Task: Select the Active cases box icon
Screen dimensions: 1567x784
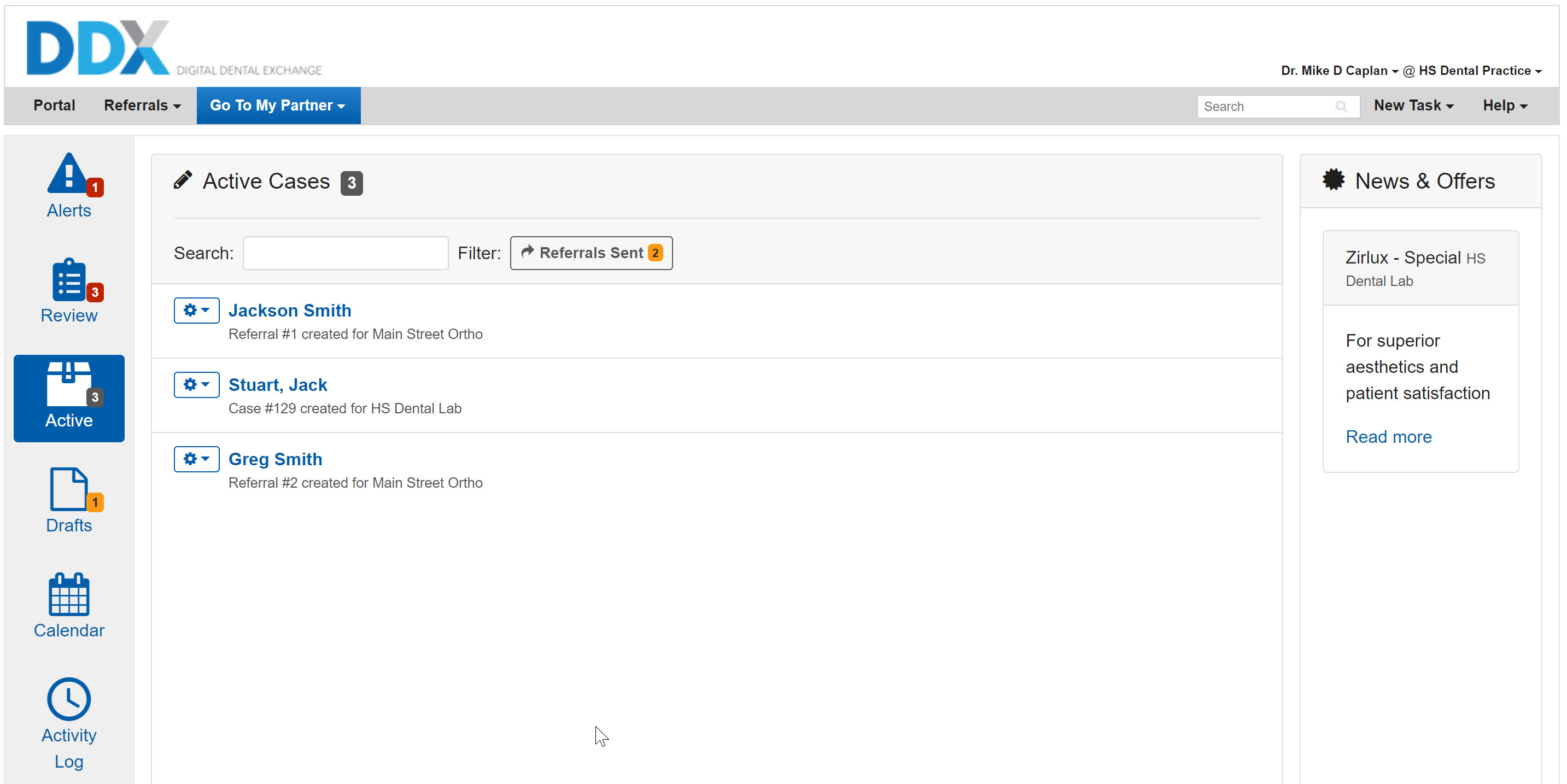Action: point(69,384)
